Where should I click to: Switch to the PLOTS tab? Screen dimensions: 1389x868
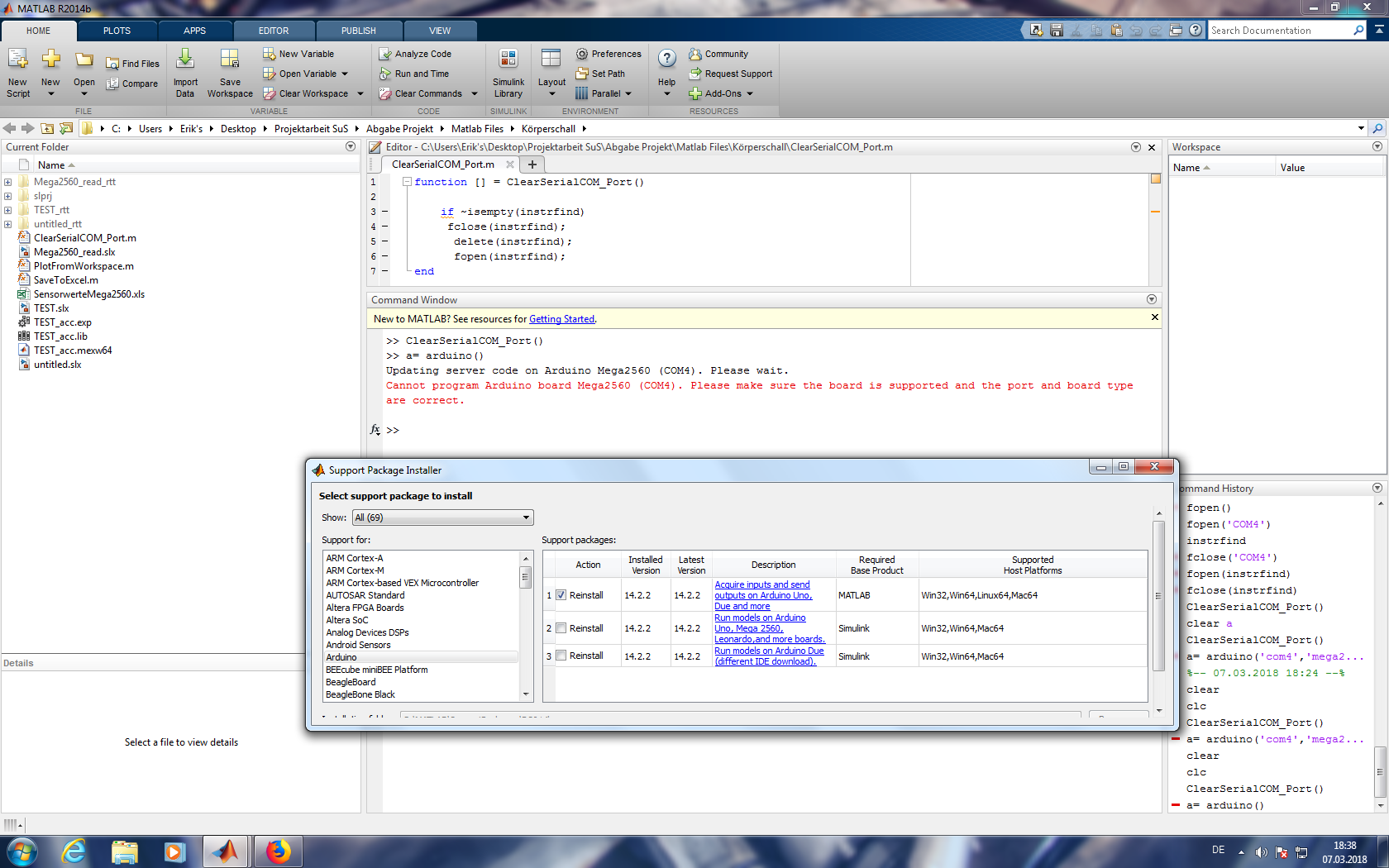(x=117, y=31)
